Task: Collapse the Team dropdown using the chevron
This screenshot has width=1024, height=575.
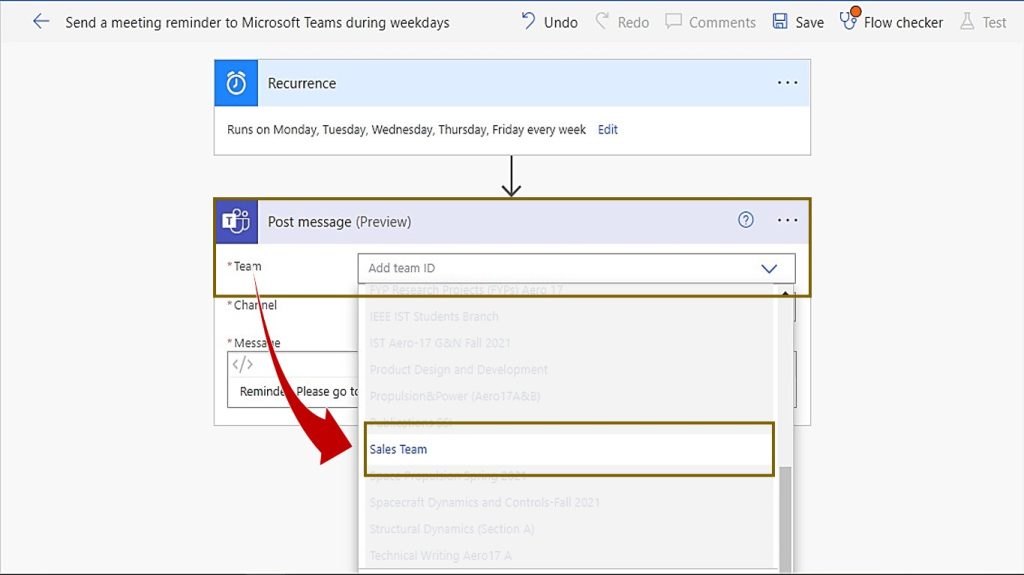Action: (769, 269)
